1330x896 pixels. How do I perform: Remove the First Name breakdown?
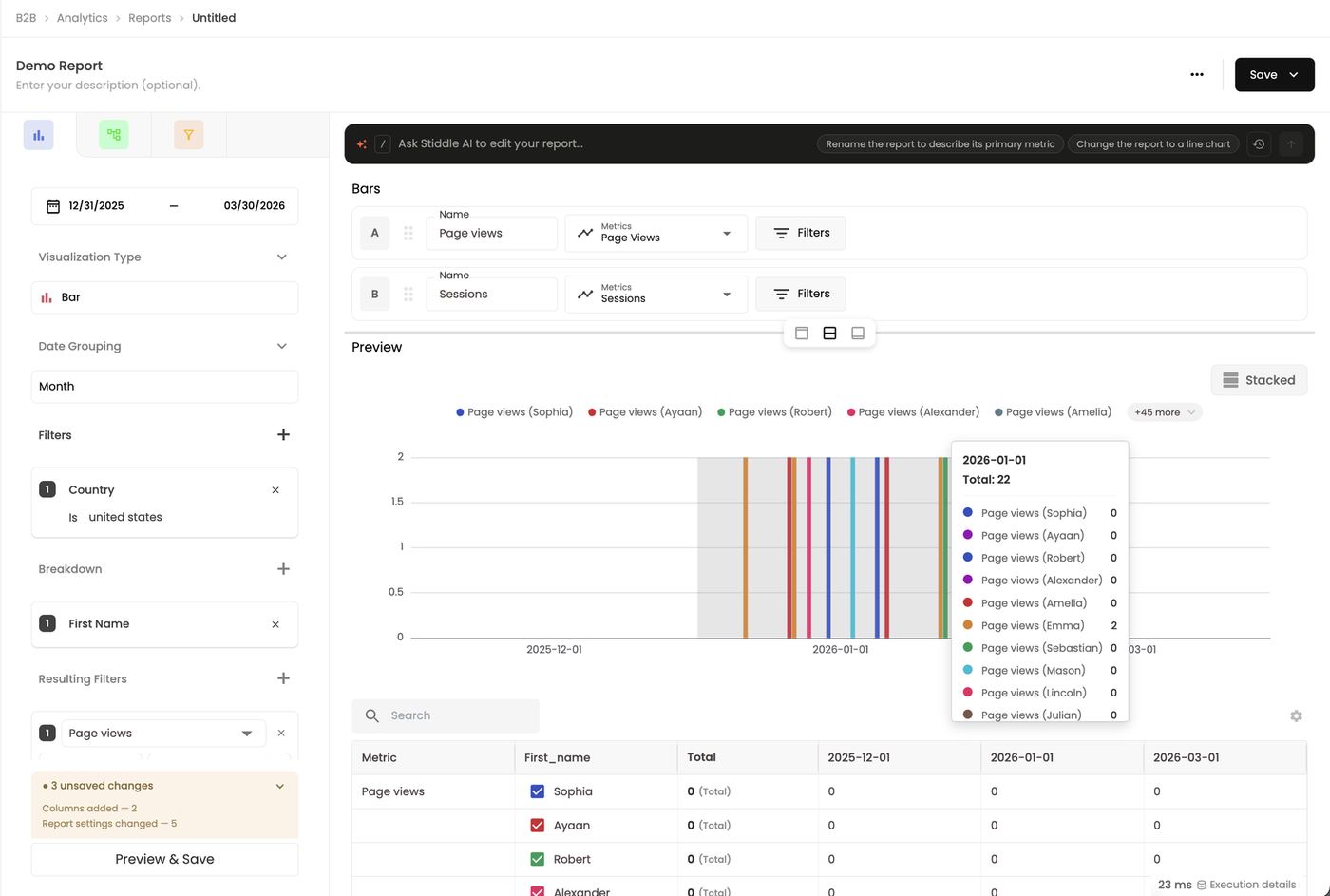tap(275, 624)
